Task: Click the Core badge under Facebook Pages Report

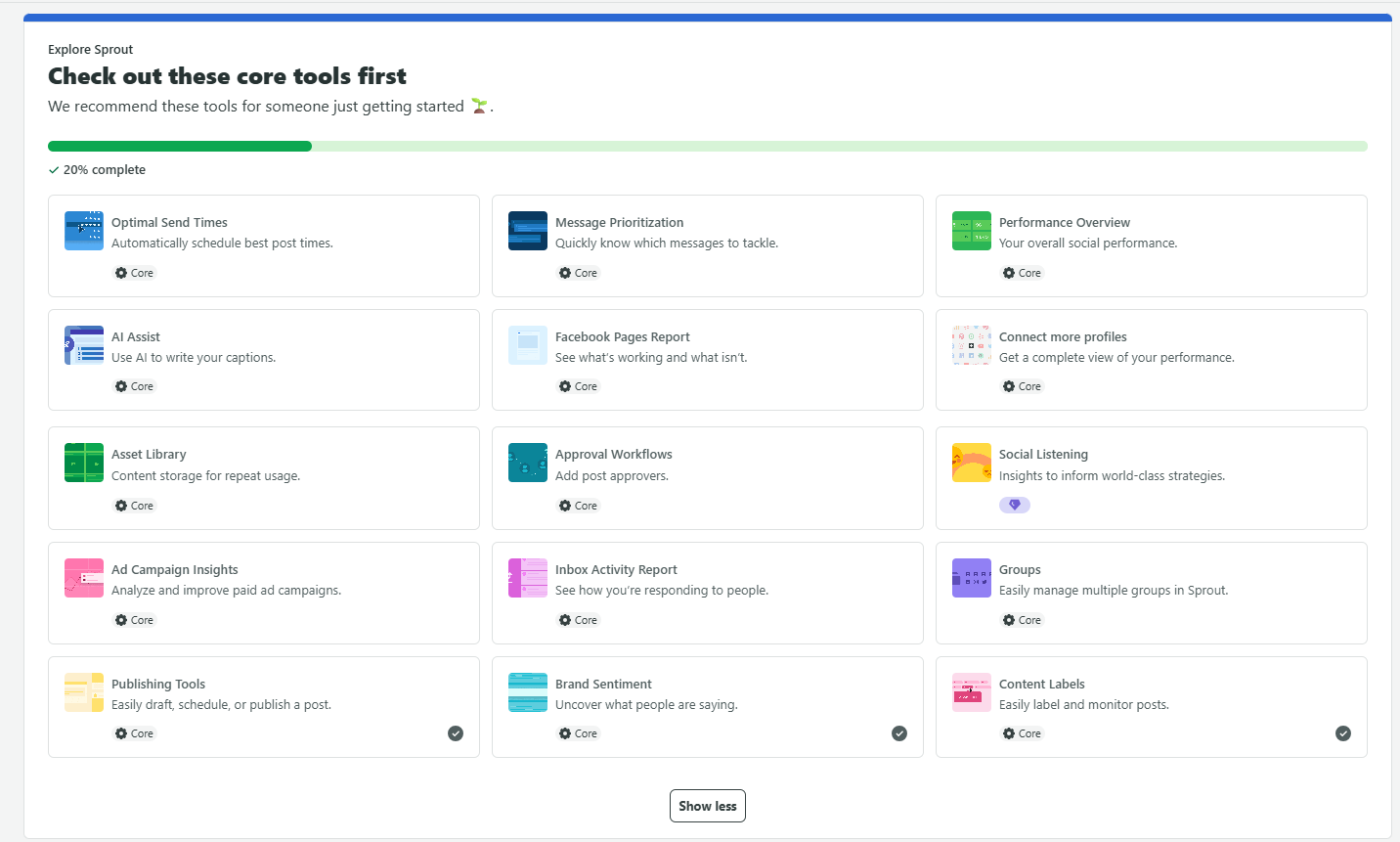Action: click(x=579, y=386)
